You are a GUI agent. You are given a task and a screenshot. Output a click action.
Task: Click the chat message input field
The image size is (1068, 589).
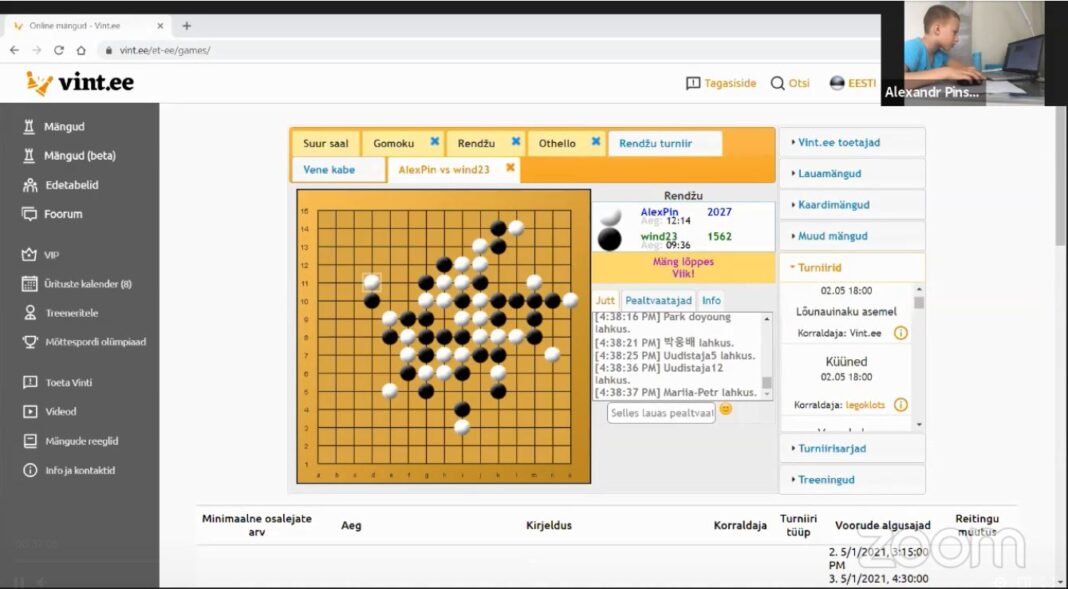coord(661,413)
